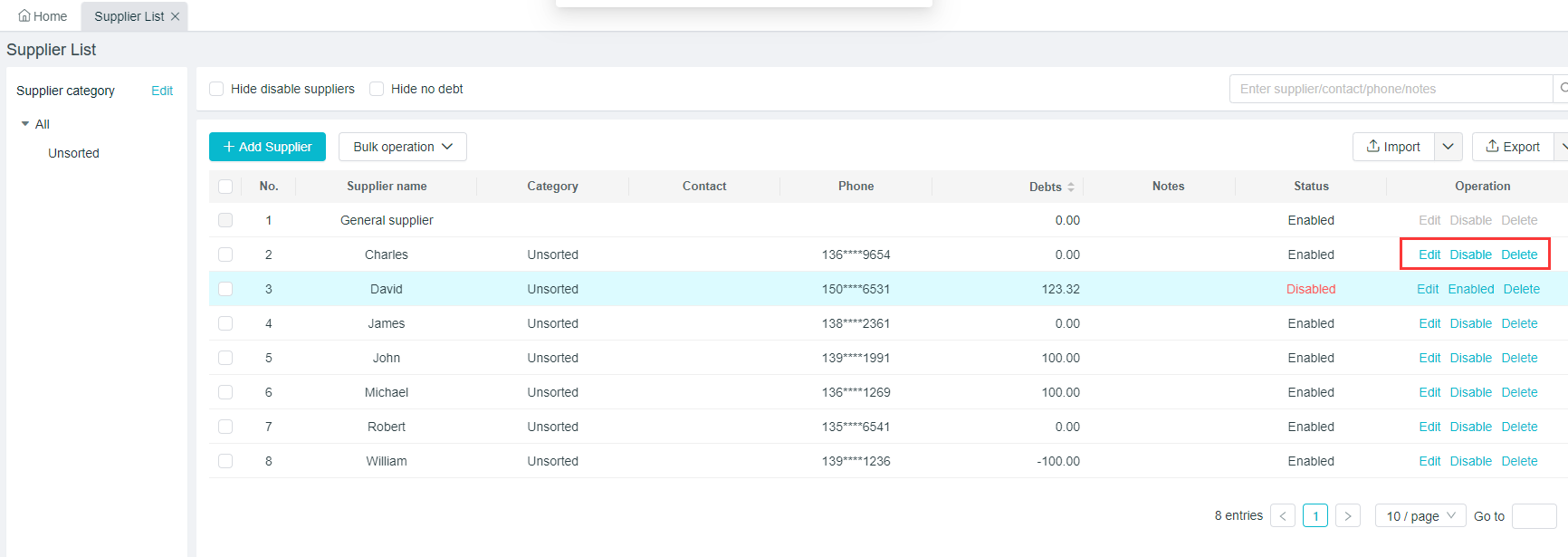Open the Import dropdown arrow

click(1448, 147)
